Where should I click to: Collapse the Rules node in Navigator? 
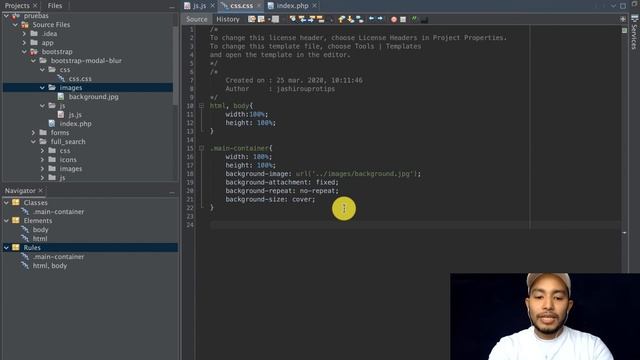click(6, 248)
